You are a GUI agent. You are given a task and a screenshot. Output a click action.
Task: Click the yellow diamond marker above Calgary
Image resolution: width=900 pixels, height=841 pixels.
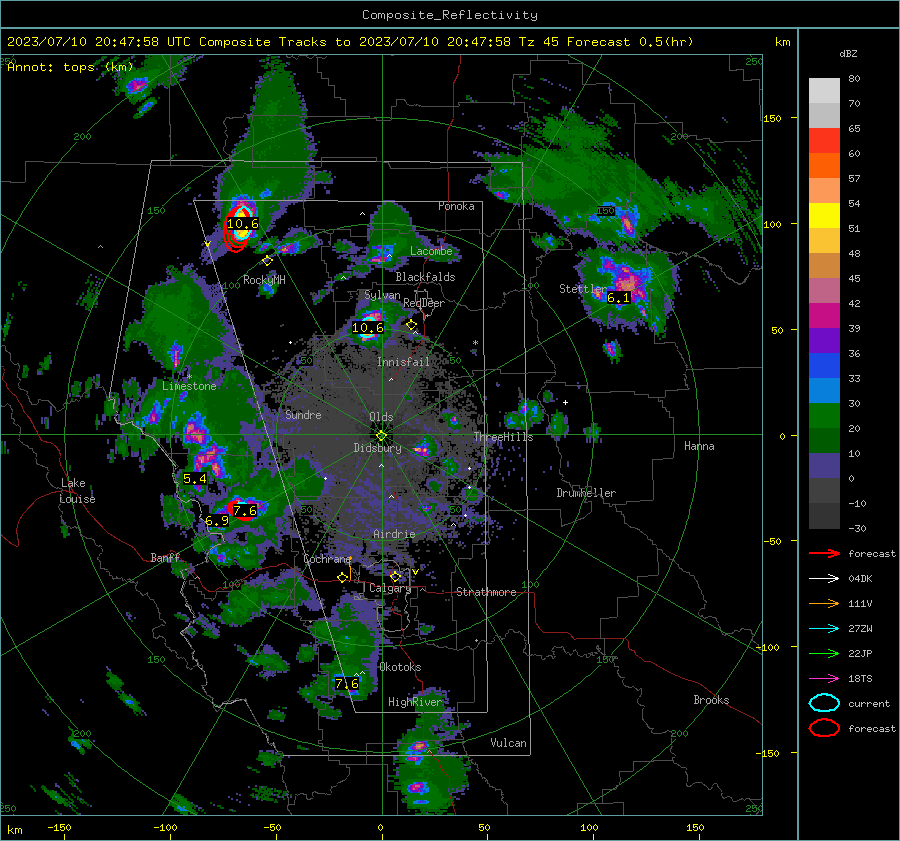395,576
